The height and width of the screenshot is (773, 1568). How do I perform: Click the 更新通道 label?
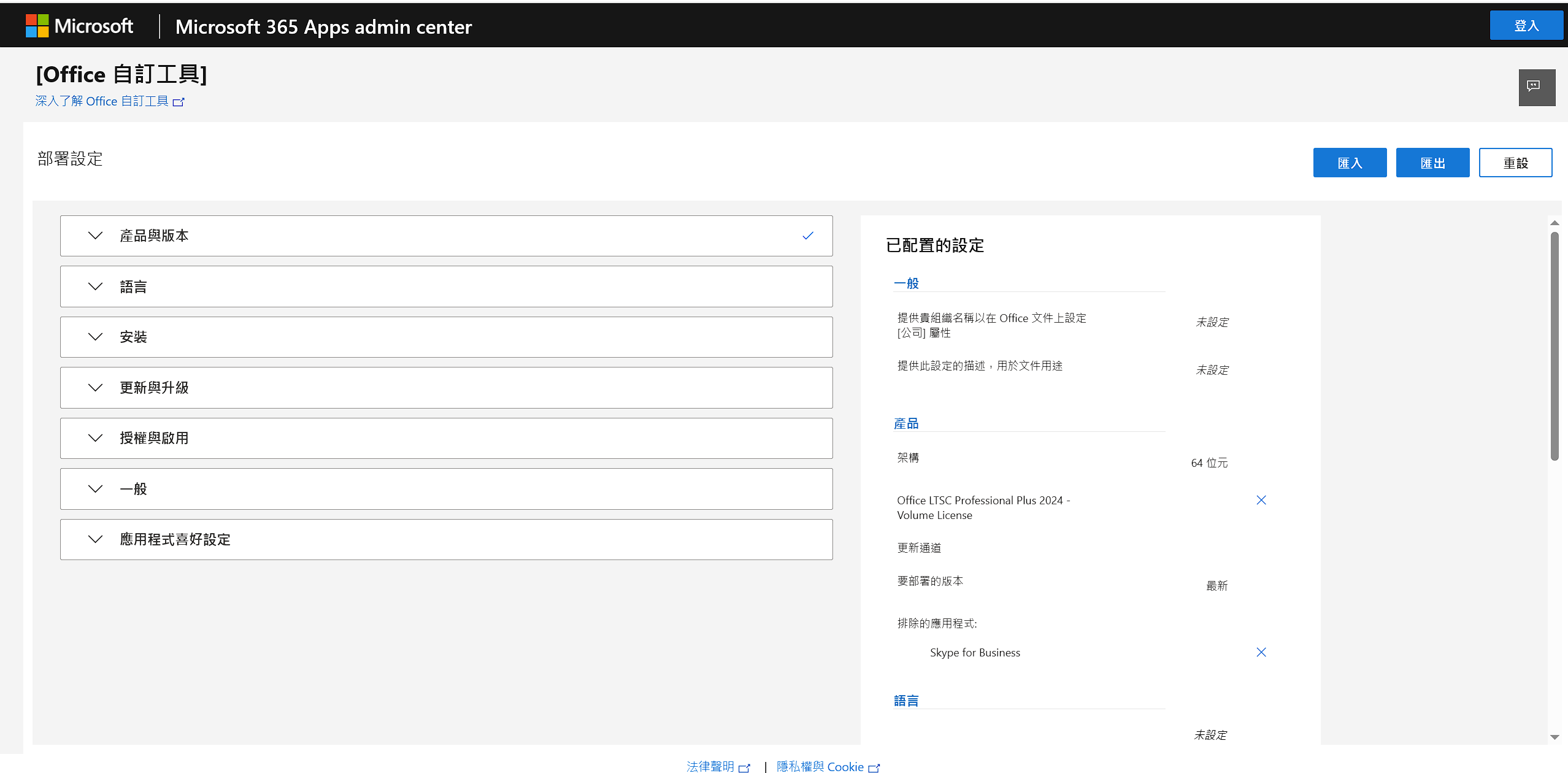pos(919,548)
